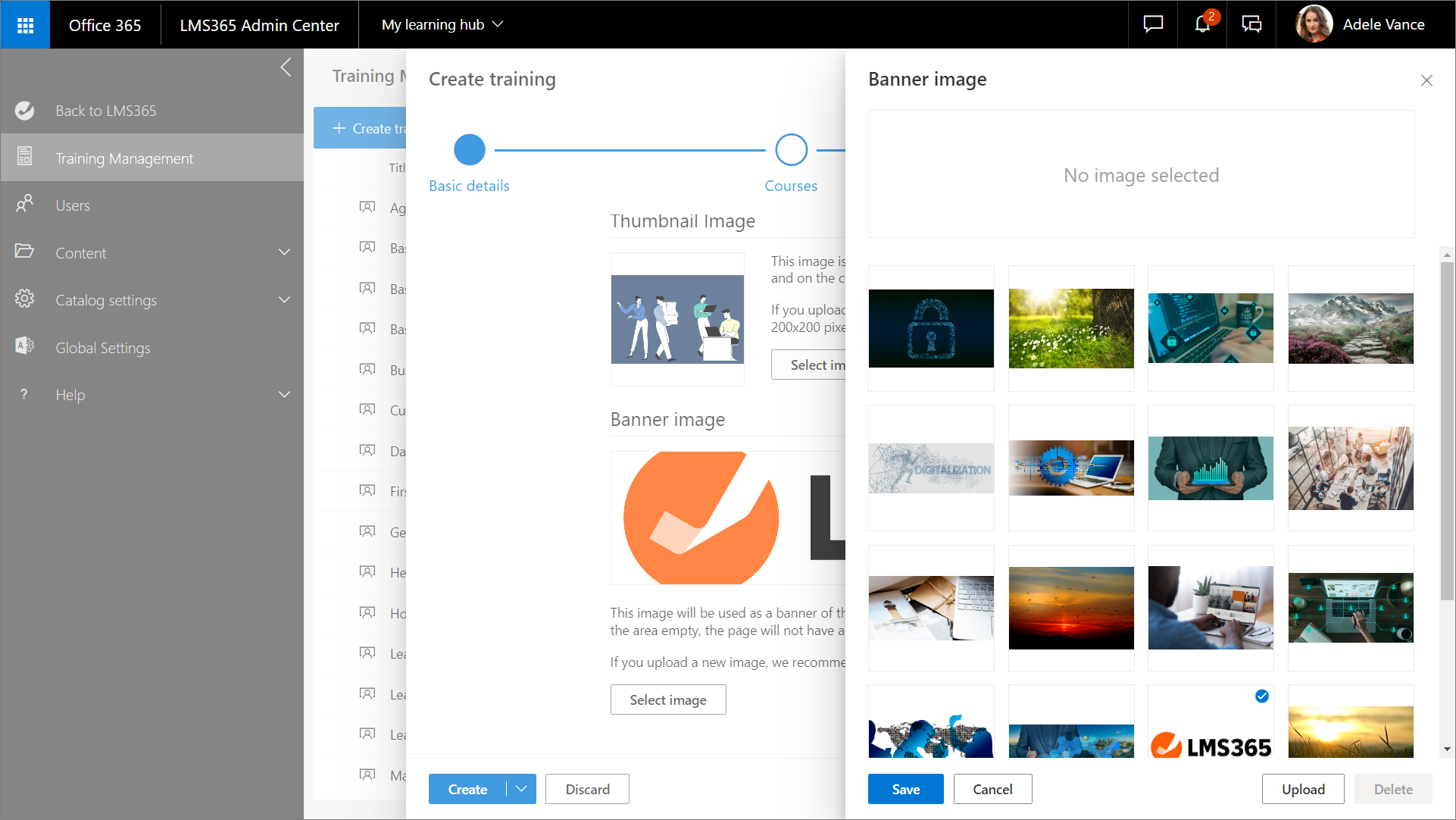Image resolution: width=1456 pixels, height=820 pixels.
Task: Click the Global Settings icon
Action: (x=24, y=347)
